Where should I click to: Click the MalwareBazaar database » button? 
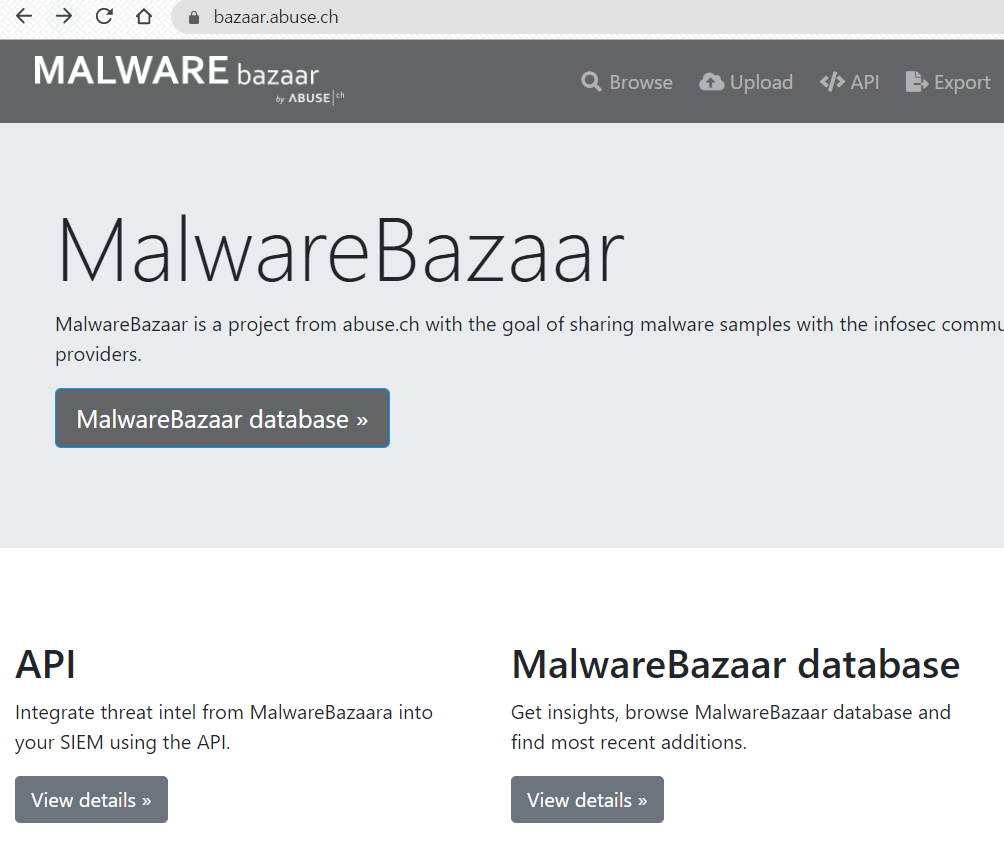[222, 418]
